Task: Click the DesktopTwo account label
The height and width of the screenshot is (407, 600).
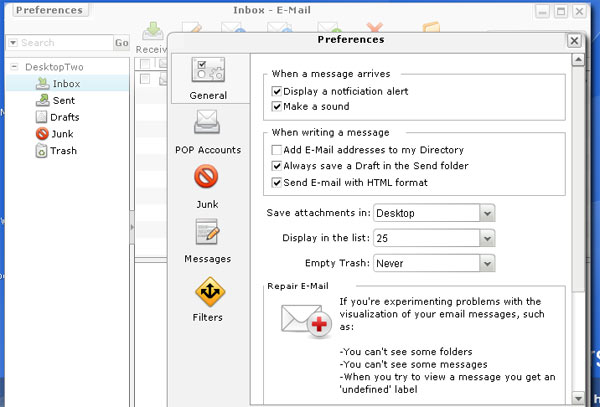Action: coord(54,67)
